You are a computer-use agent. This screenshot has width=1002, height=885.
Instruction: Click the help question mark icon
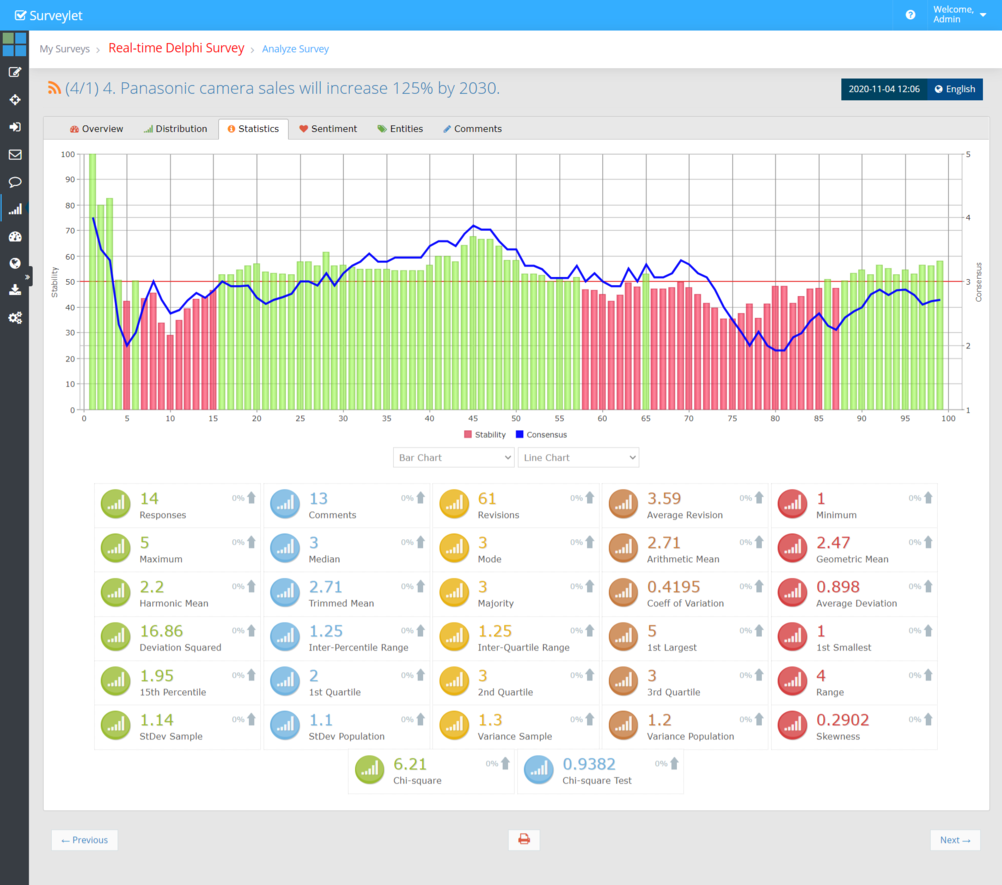click(x=910, y=15)
